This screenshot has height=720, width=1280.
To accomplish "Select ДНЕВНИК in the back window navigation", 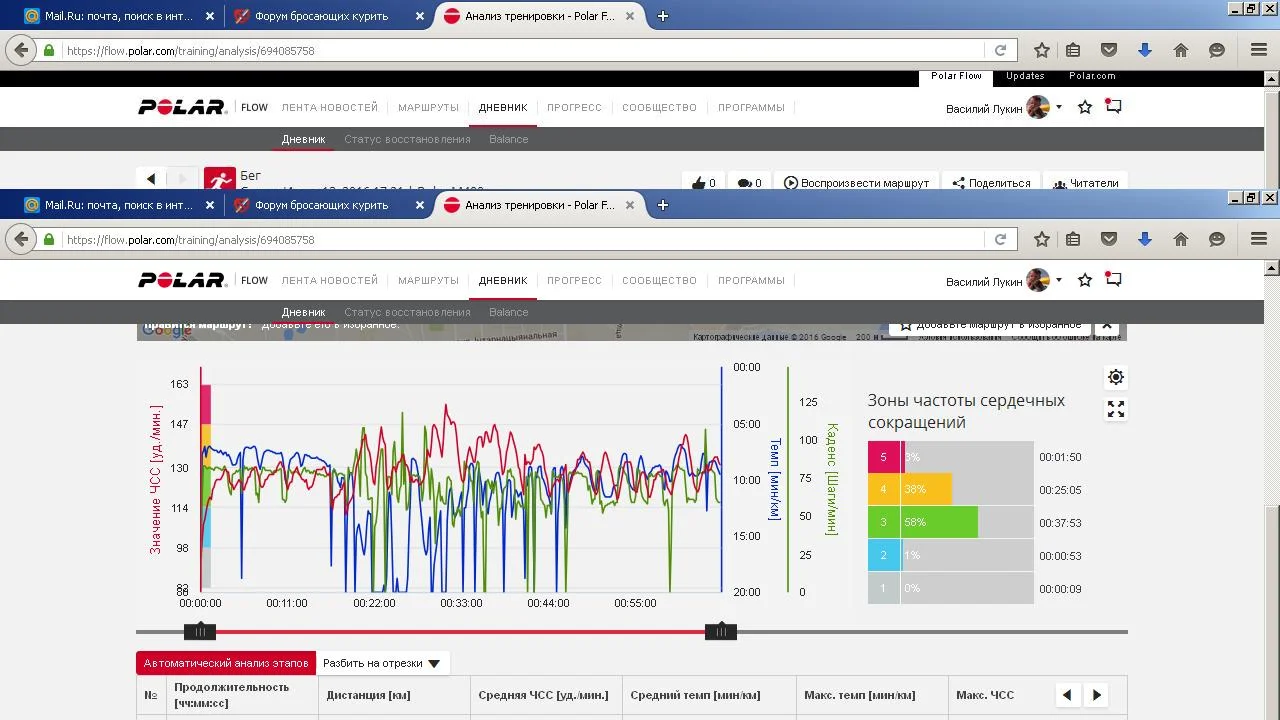I will click(503, 107).
